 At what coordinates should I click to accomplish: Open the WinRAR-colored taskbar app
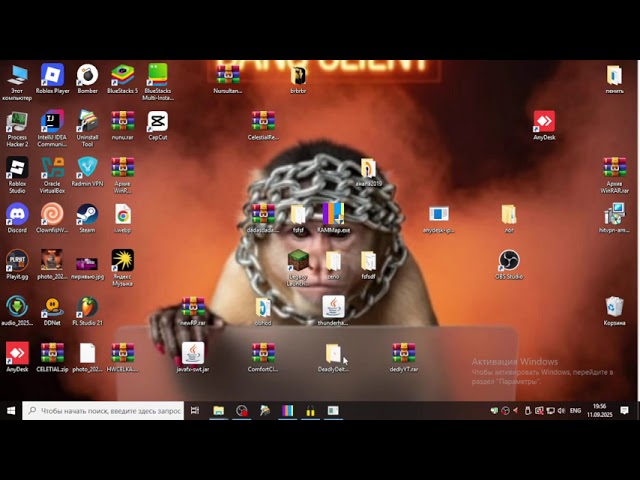click(x=287, y=411)
